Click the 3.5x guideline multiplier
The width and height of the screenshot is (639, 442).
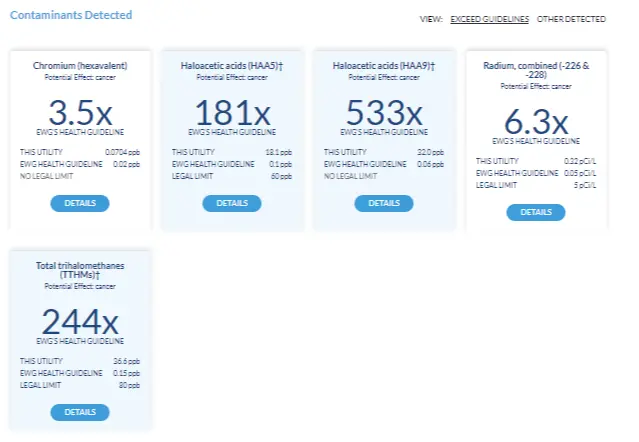pyautogui.click(x=80, y=112)
